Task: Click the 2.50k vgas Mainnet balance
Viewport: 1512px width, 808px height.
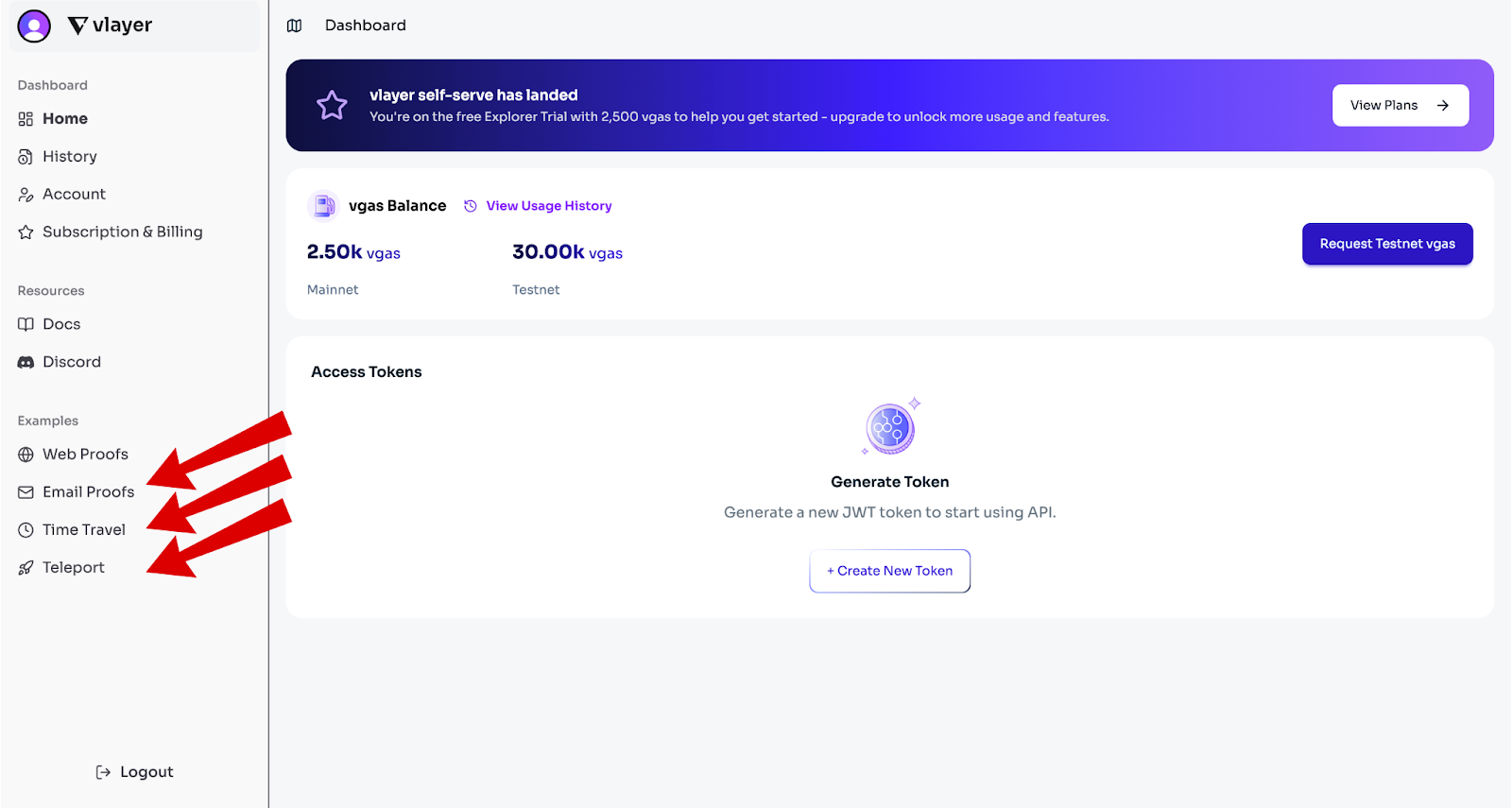Action: (353, 252)
